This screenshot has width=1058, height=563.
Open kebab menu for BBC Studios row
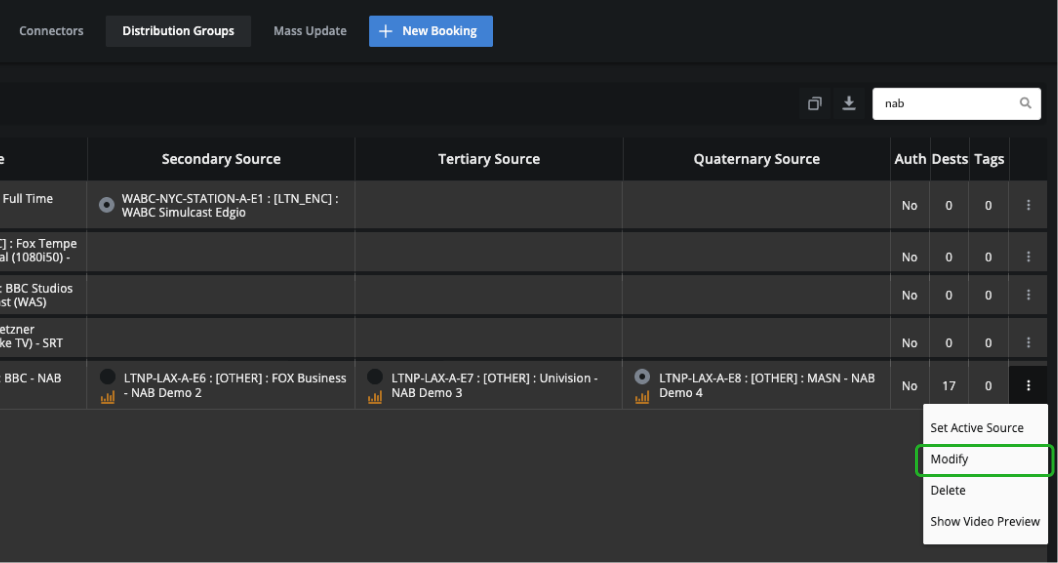(x=1028, y=295)
